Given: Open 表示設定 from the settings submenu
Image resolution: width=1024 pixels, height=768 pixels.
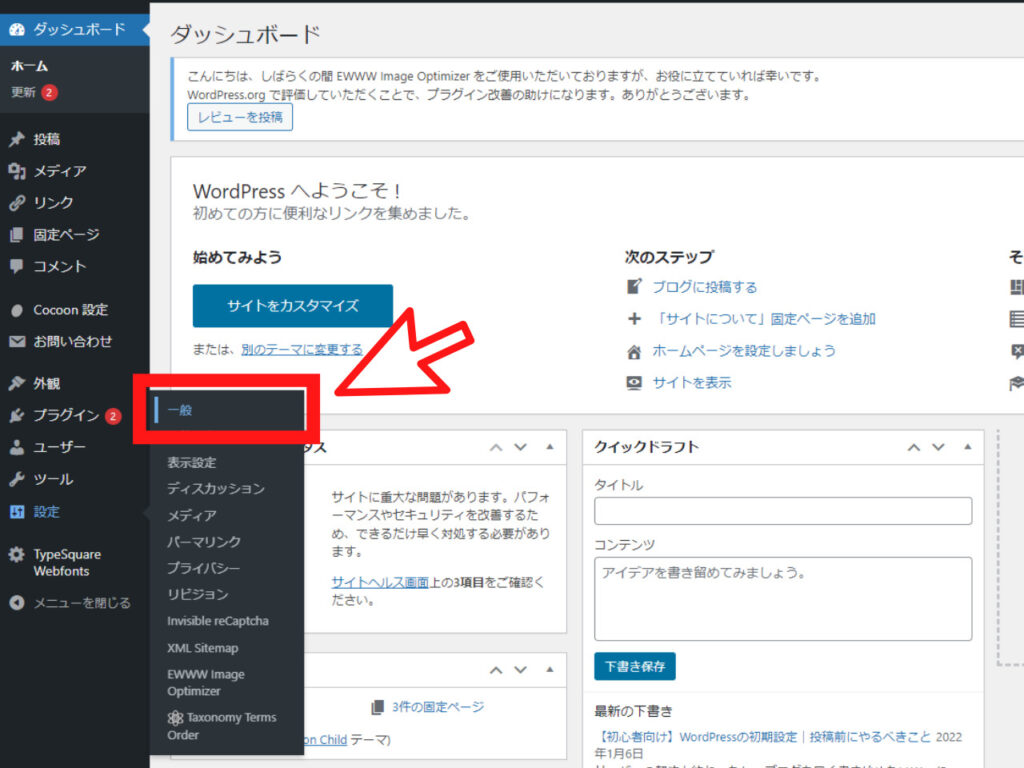Looking at the screenshot, I should pos(191,462).
